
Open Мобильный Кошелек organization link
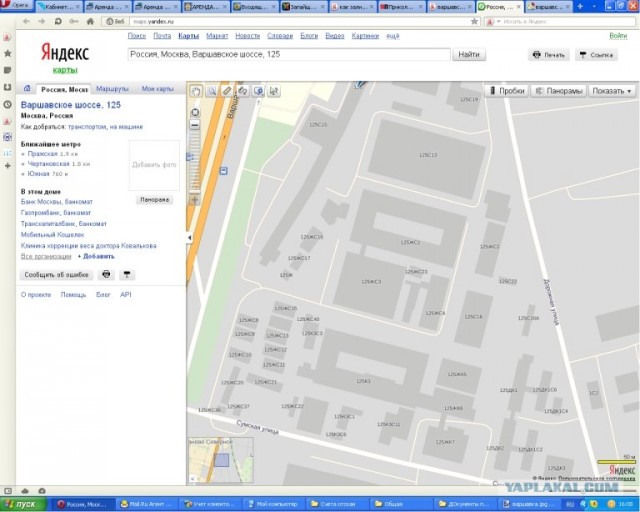click(x=52, y=235)
